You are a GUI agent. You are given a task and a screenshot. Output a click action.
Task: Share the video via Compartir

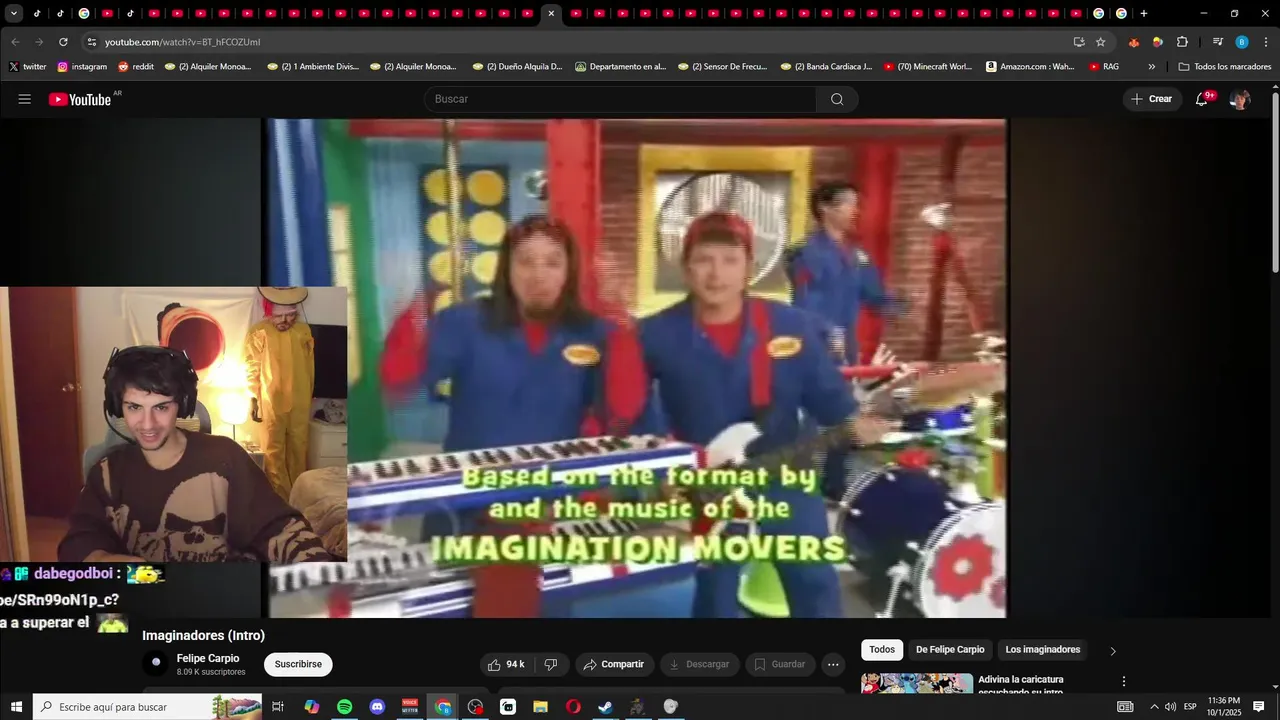pyautogui.click(x=614, y=664)
